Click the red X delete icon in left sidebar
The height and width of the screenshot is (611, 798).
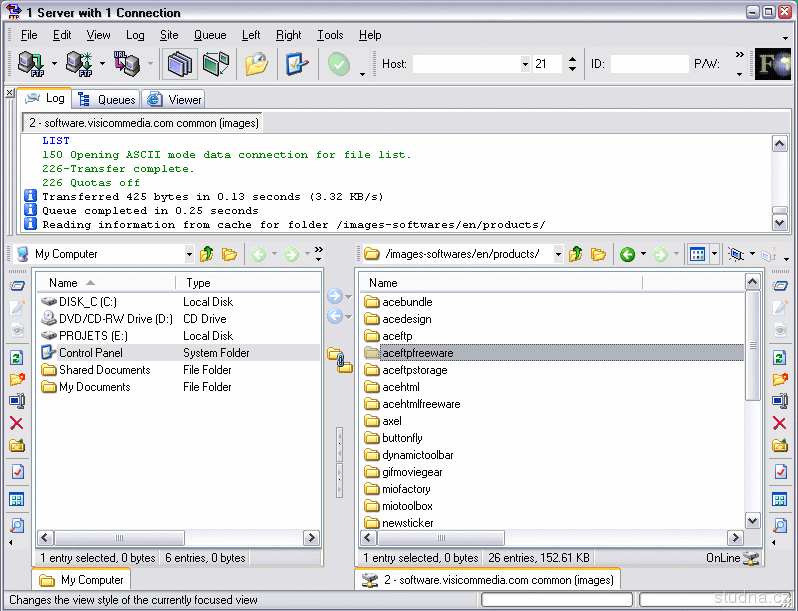point(16,423)
